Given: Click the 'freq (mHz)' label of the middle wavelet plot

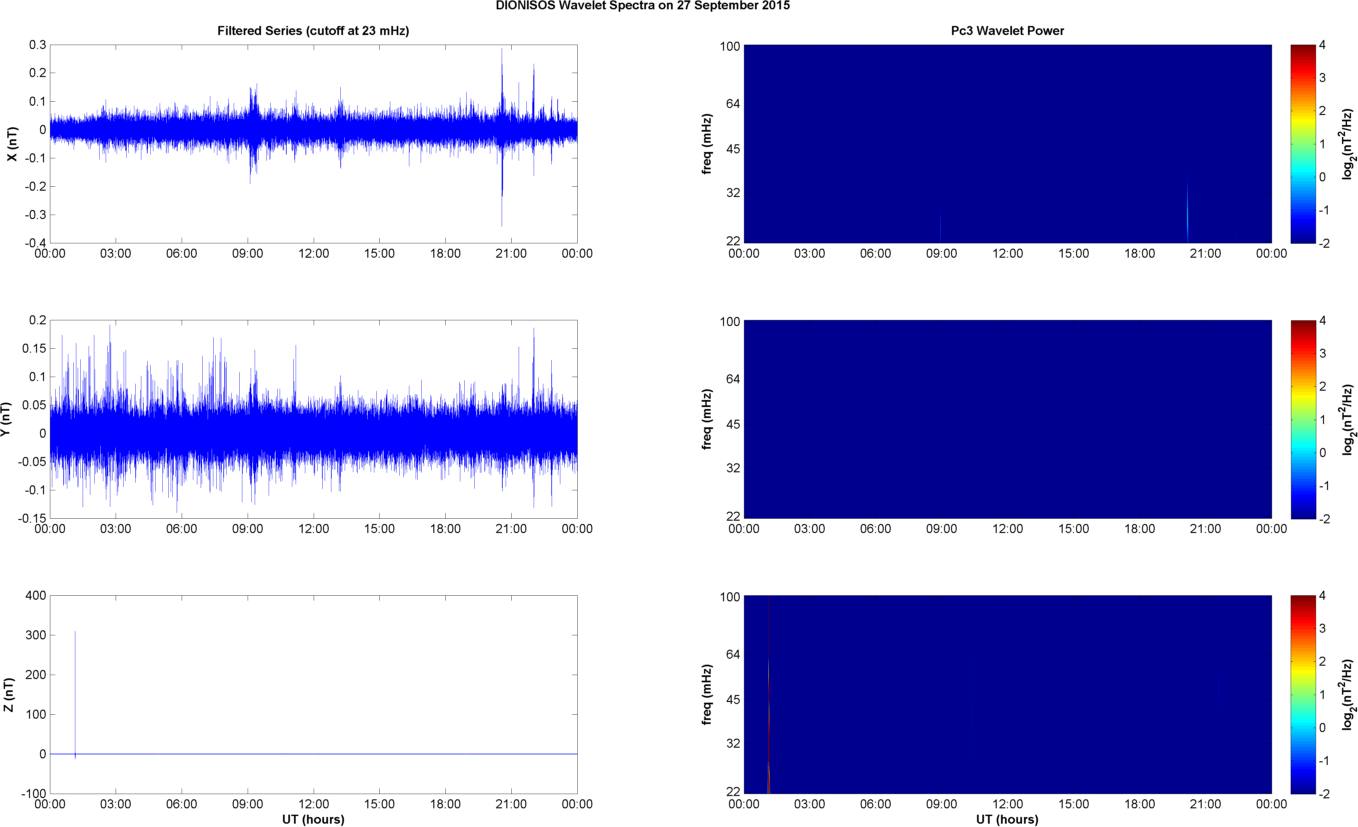Looking at the screenshot, I should (x=706, y=419).
